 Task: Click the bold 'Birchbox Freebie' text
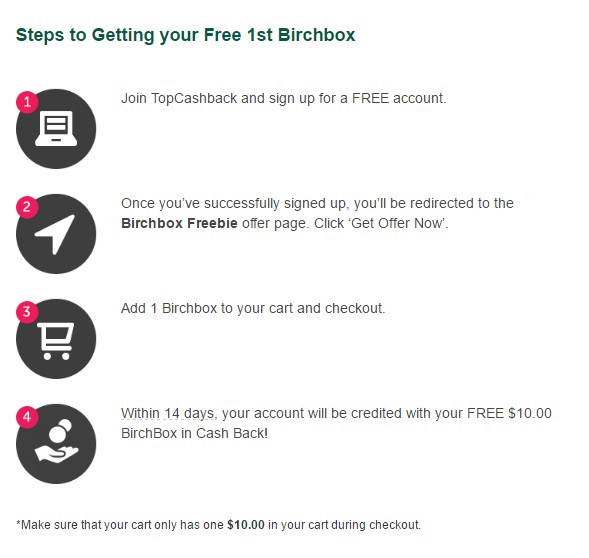click(x=179, y=223)
